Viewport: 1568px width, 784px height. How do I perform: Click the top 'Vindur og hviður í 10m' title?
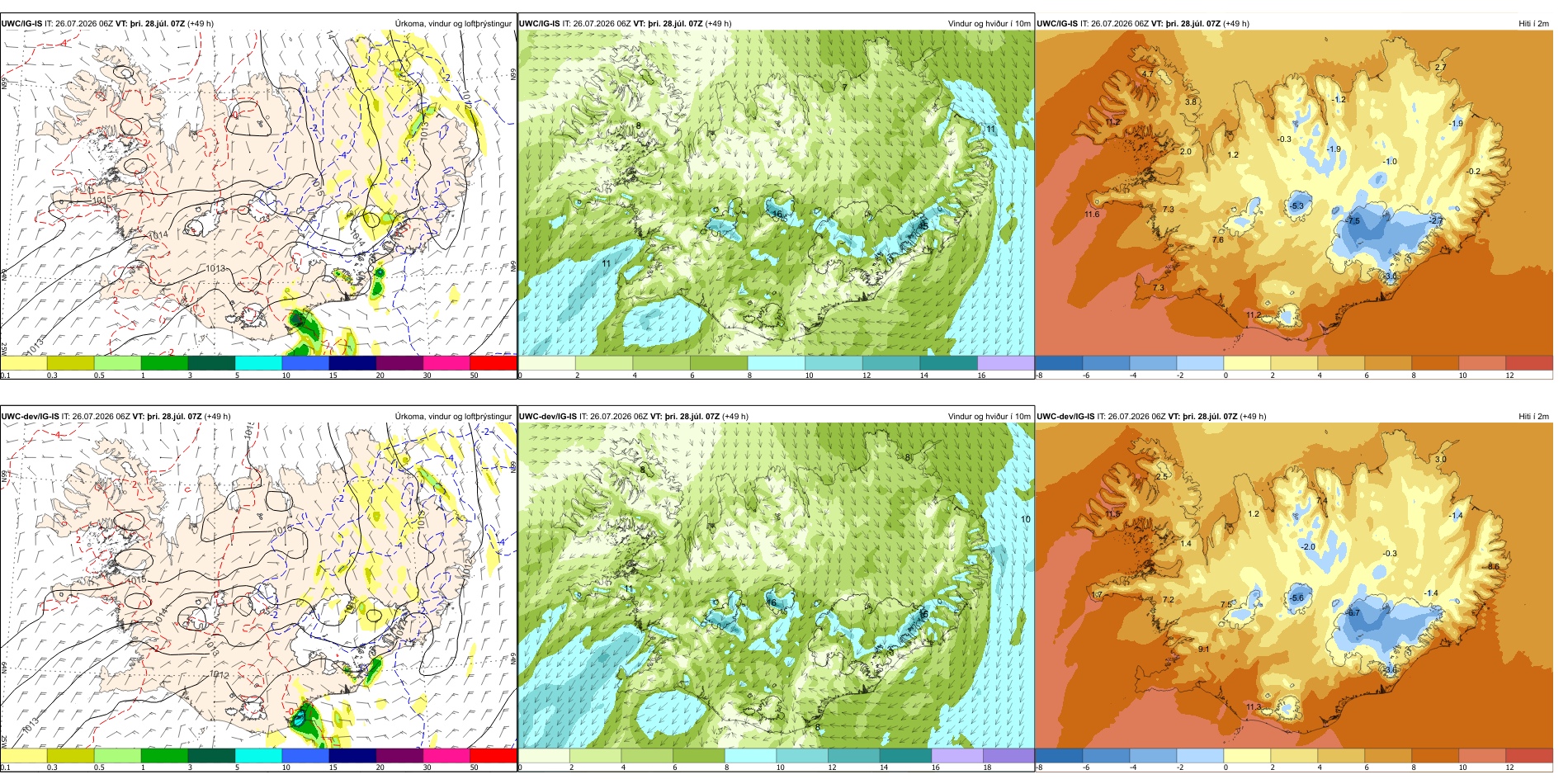click(989, 24)
